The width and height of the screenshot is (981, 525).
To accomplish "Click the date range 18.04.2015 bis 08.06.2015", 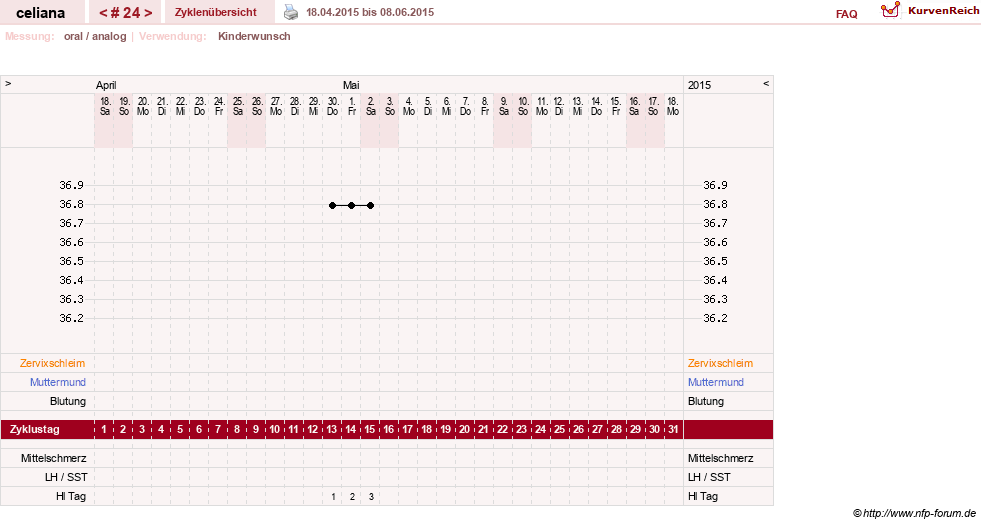I will [370, 12].
